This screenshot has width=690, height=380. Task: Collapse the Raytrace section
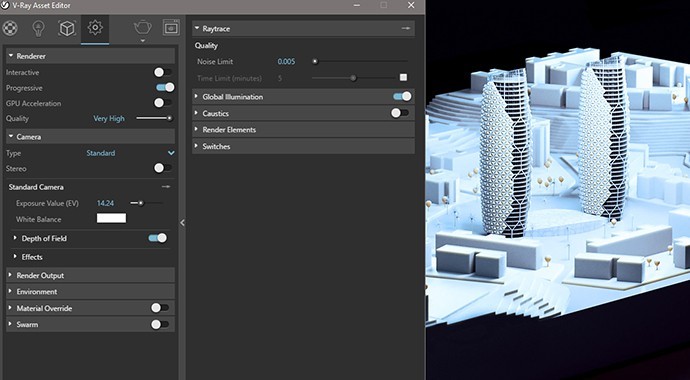(197, 29)
